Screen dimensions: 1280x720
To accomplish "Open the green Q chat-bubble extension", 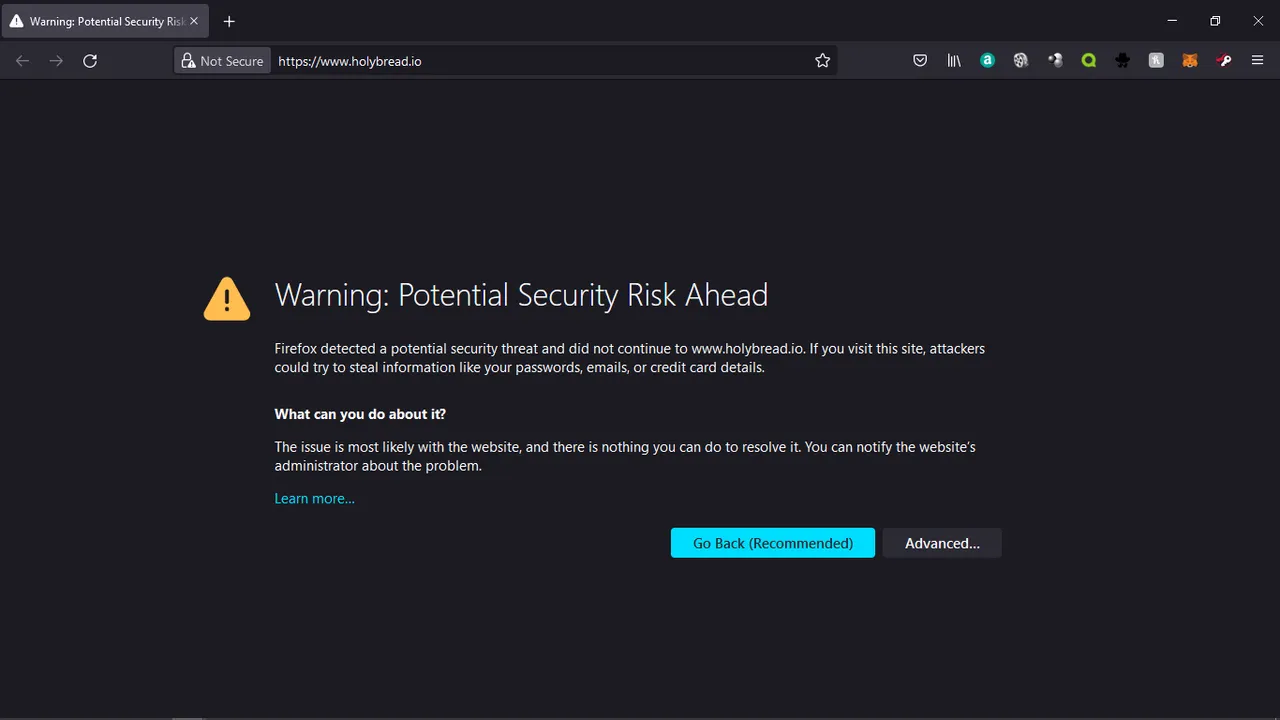I will click(x=1089, y=61).
